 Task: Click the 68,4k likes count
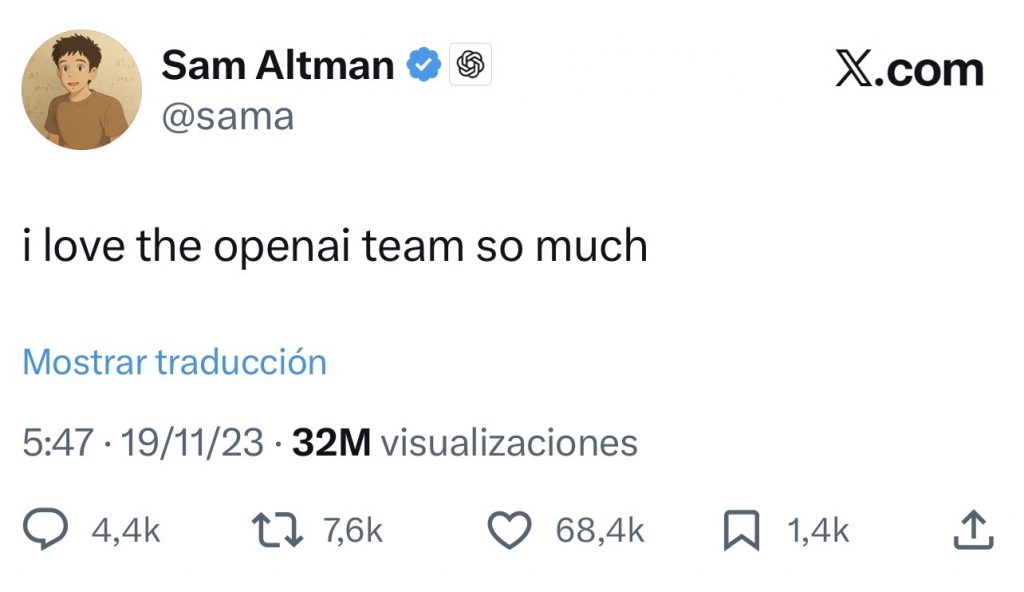(x=600, y=531)
